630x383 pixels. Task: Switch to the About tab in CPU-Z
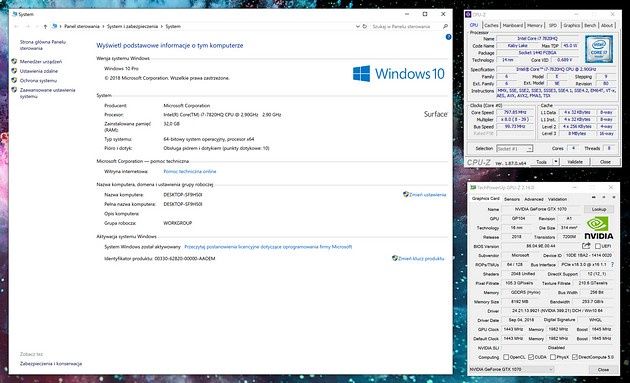pos(607,25)
